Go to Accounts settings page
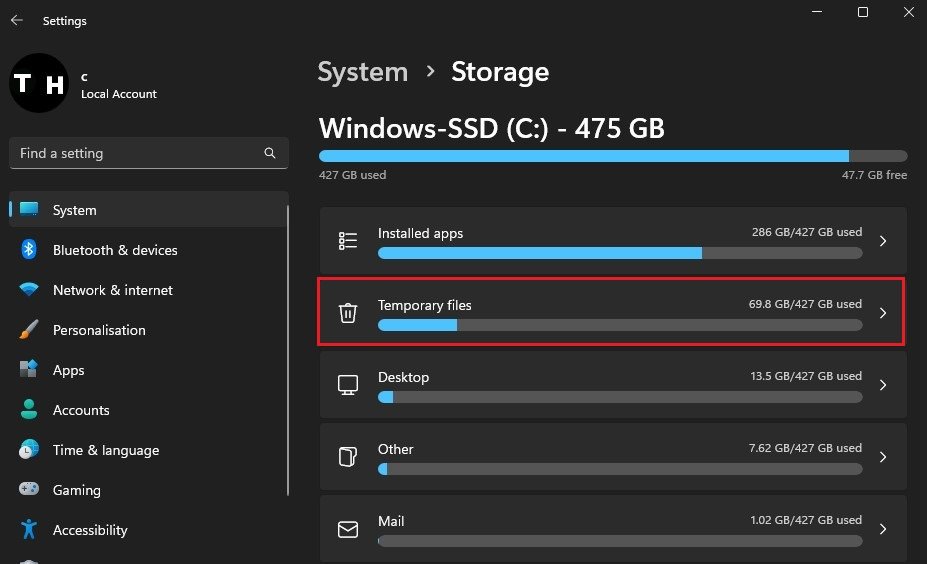 (x=81, y=410)
